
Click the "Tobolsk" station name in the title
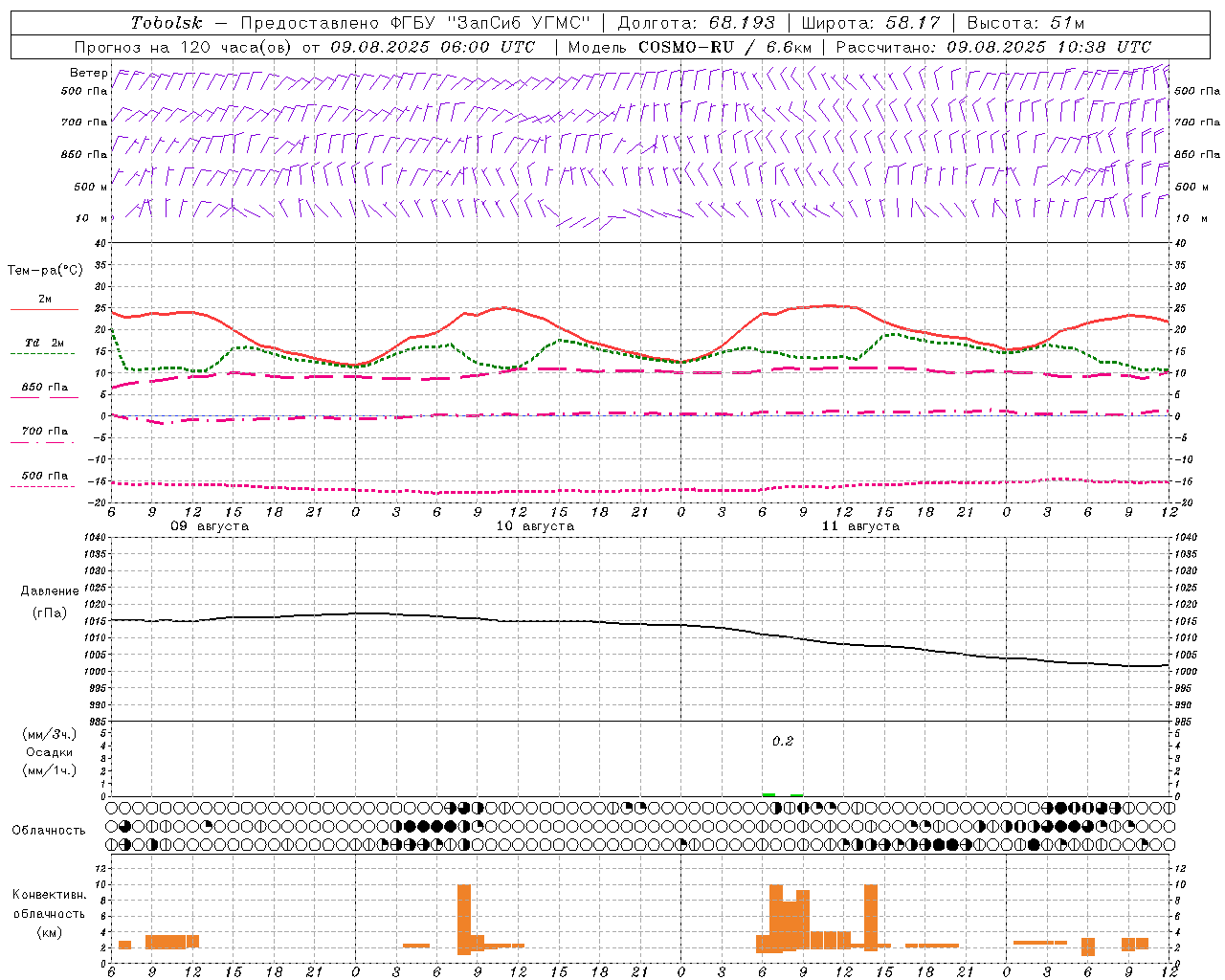(167, 23)
